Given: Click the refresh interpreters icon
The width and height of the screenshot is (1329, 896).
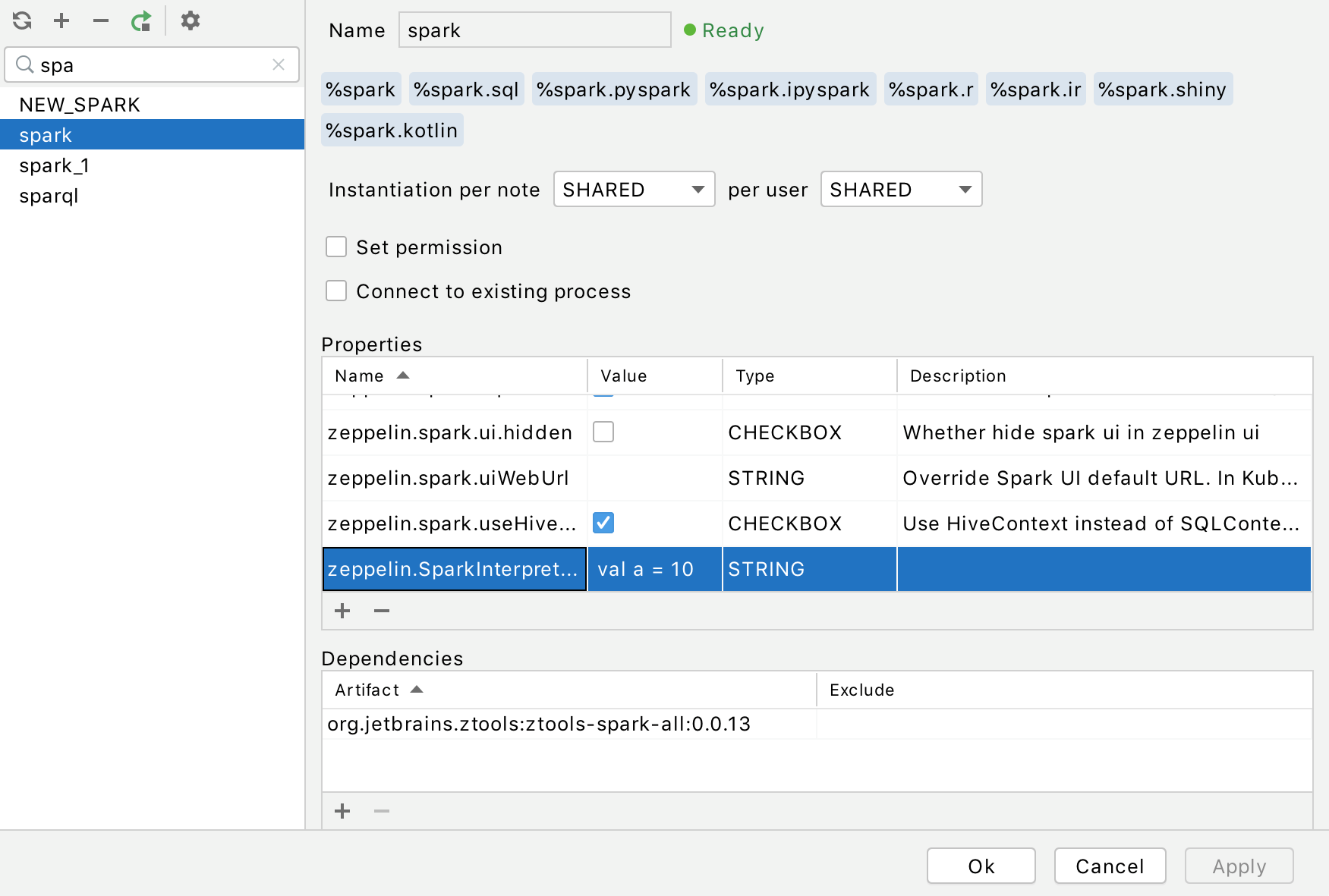Looking at the screenshot, I should 22,20.
